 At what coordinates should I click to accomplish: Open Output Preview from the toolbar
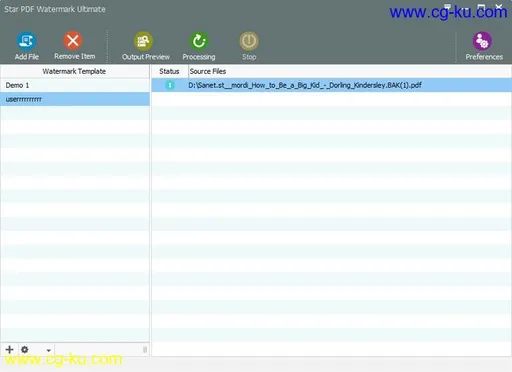143,41
